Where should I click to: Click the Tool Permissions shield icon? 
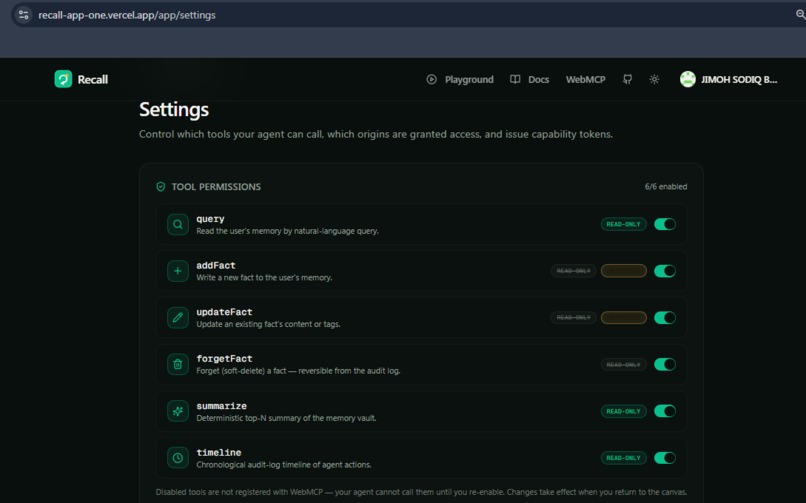(x=161, y=187)
